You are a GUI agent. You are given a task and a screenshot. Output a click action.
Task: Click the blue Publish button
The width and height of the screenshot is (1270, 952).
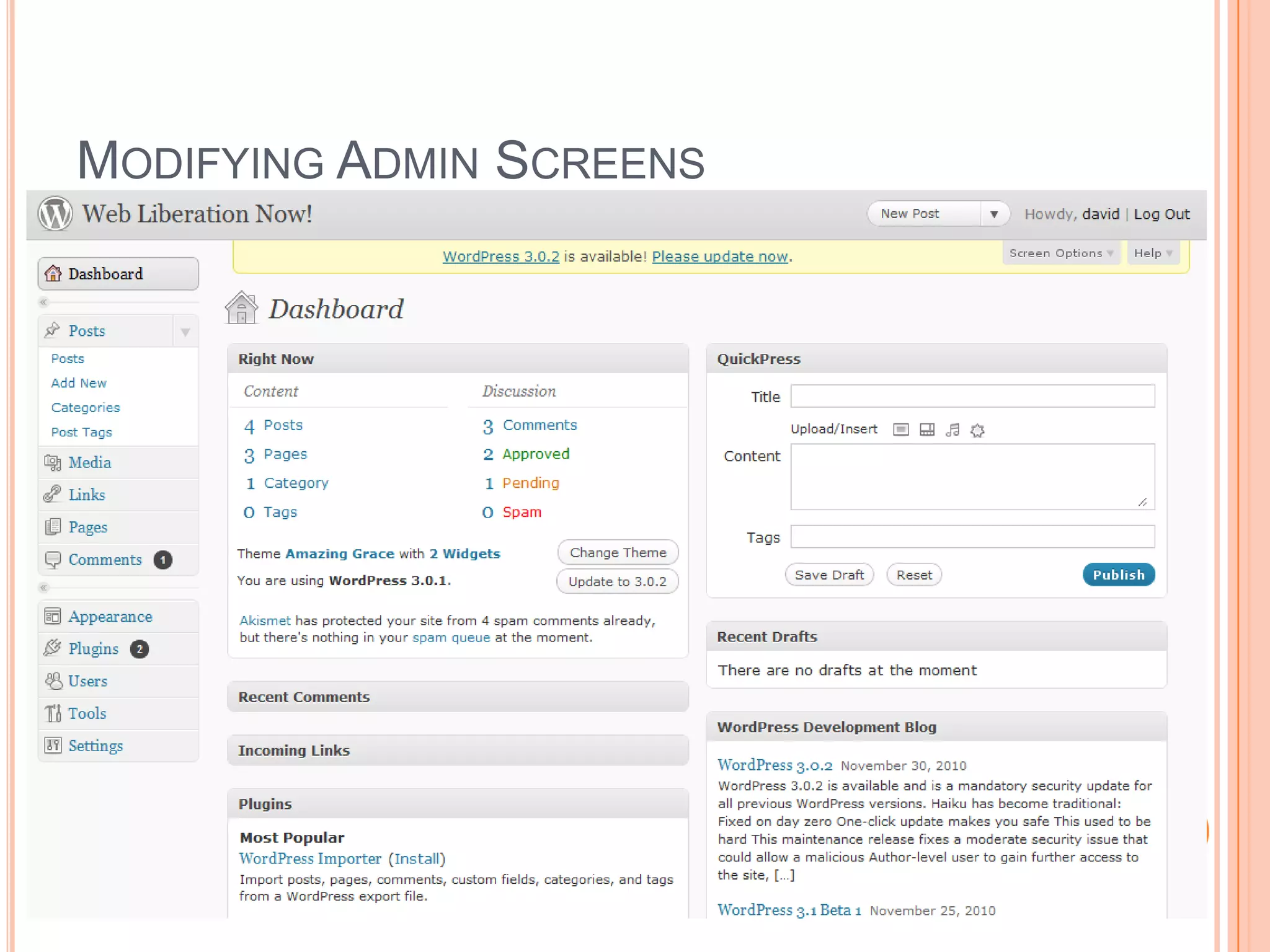coord(1119,575)
